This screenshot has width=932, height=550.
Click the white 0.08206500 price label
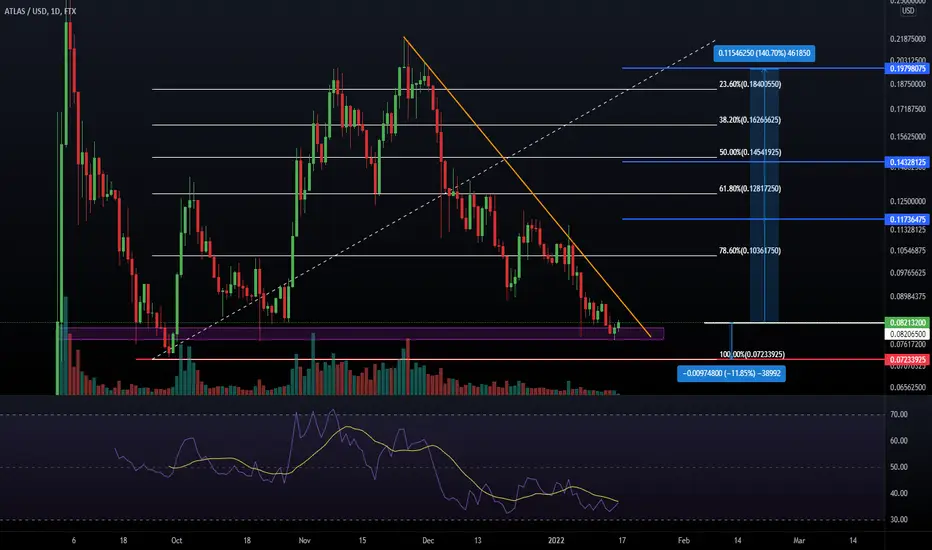[x=907, y=334]
